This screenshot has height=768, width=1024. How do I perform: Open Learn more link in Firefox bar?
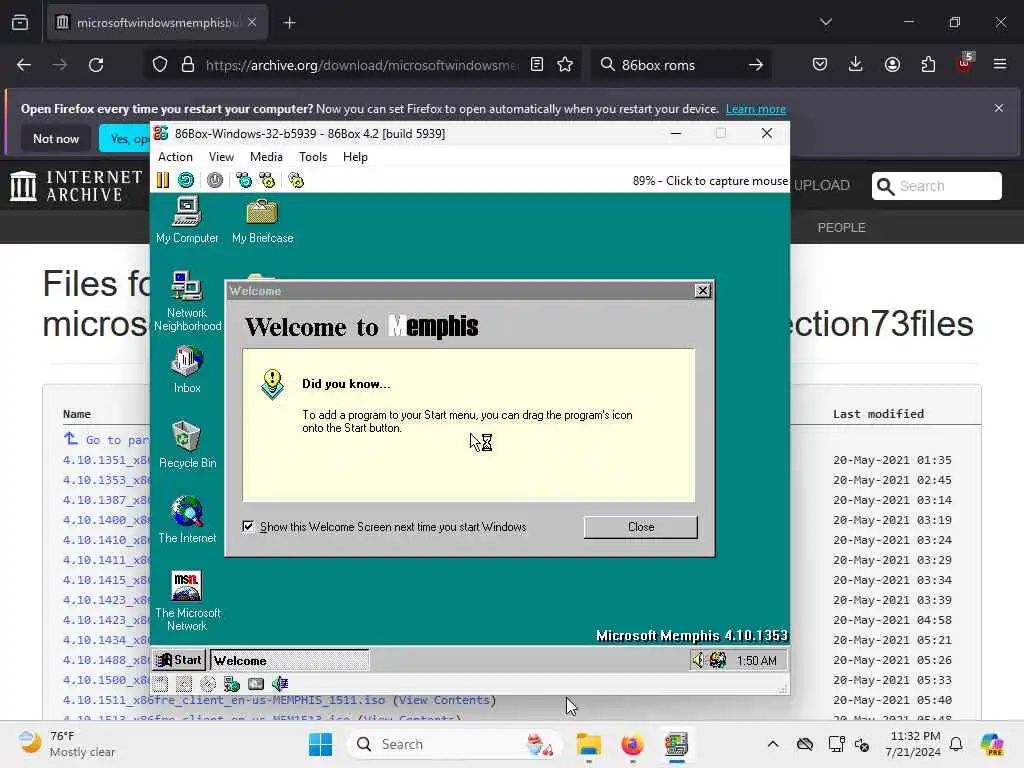pyautogui.click(x=756, y=109)
